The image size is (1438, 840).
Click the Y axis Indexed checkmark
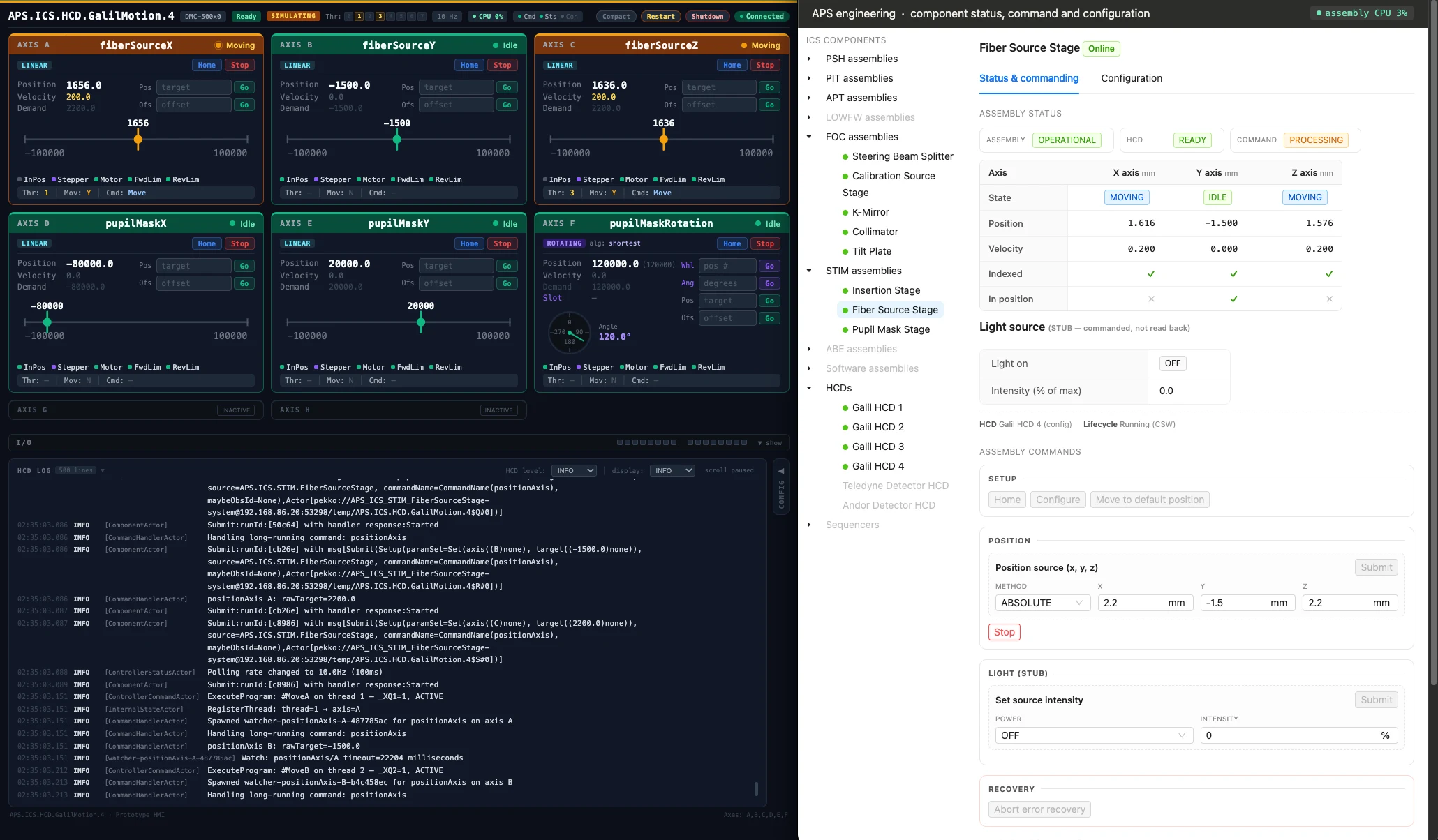tap(1233, 274)
